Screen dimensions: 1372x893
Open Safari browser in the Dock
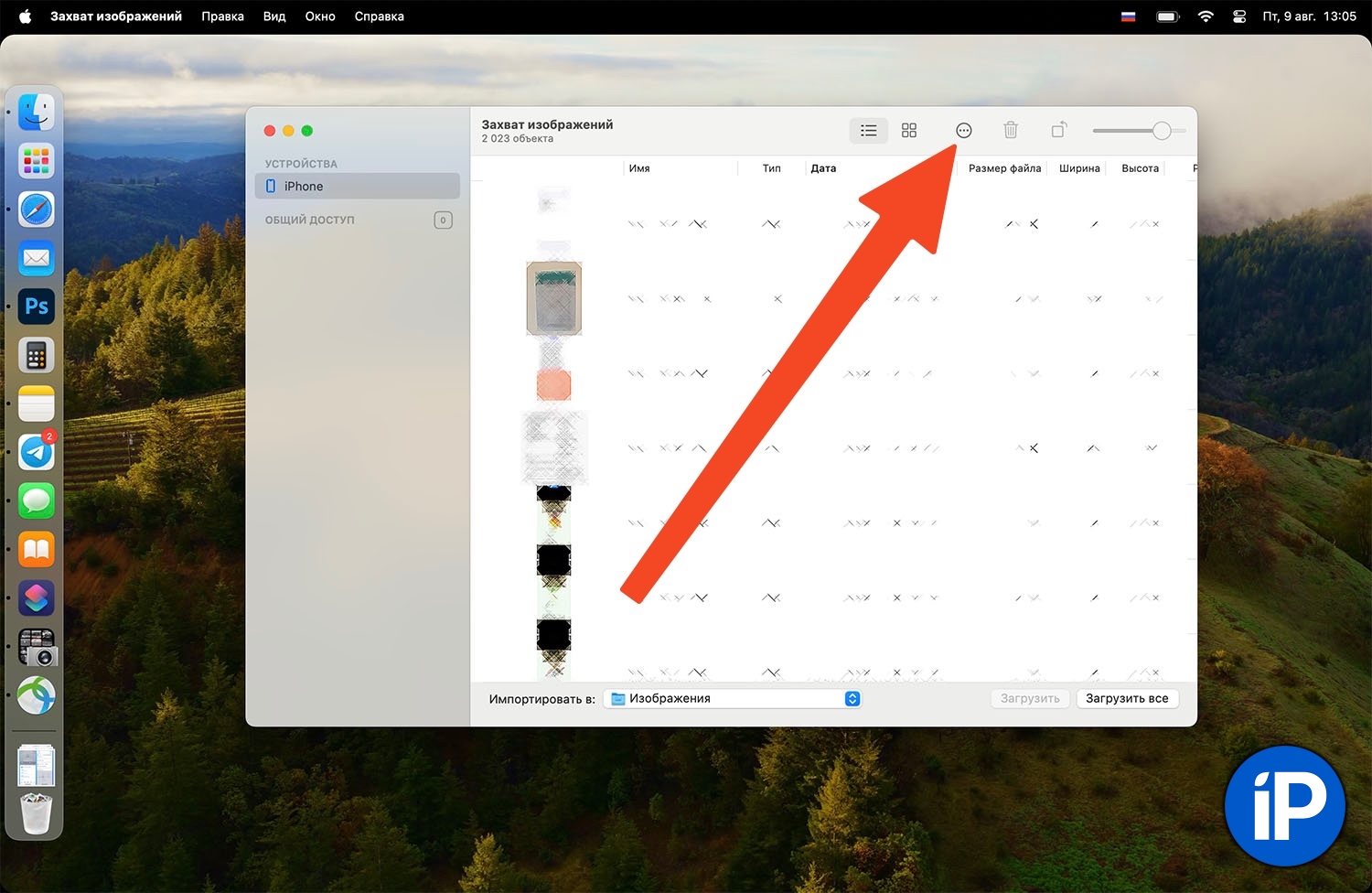pos(37,210)
